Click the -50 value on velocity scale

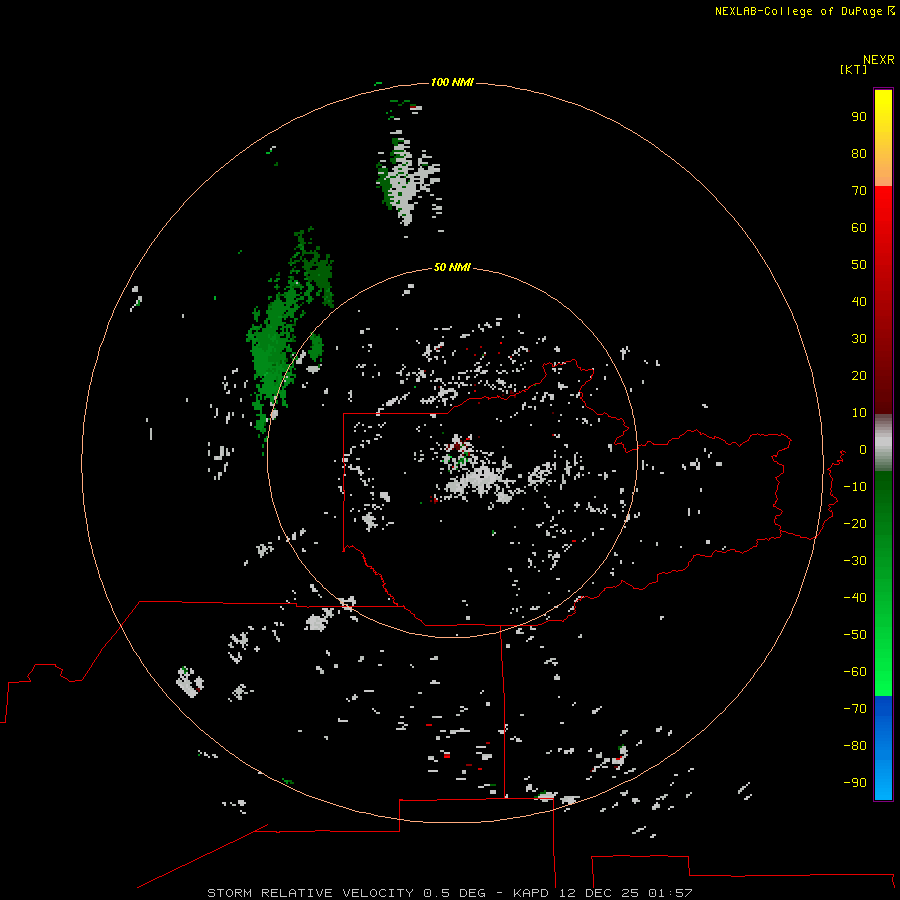(x=855, y=635)
